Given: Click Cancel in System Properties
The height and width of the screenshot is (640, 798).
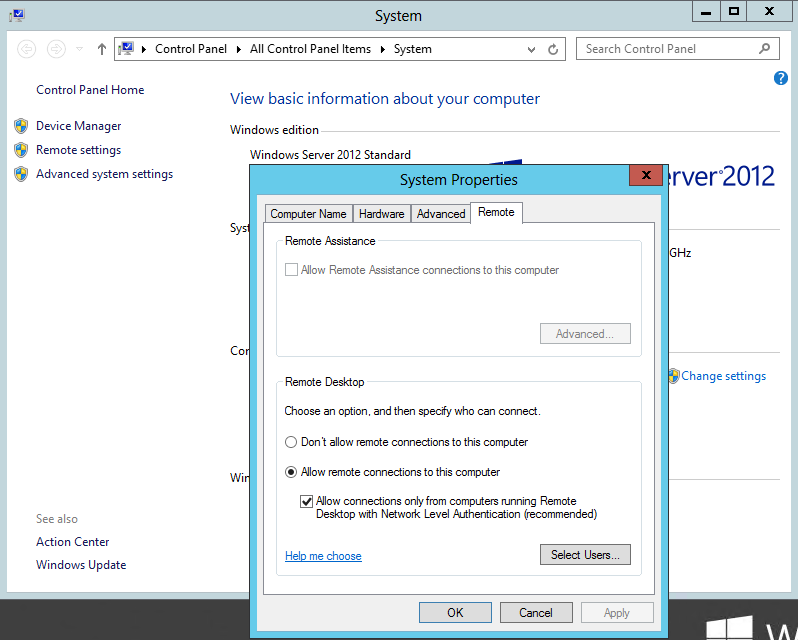Looking at the screenshot, I should pos(536,613).
